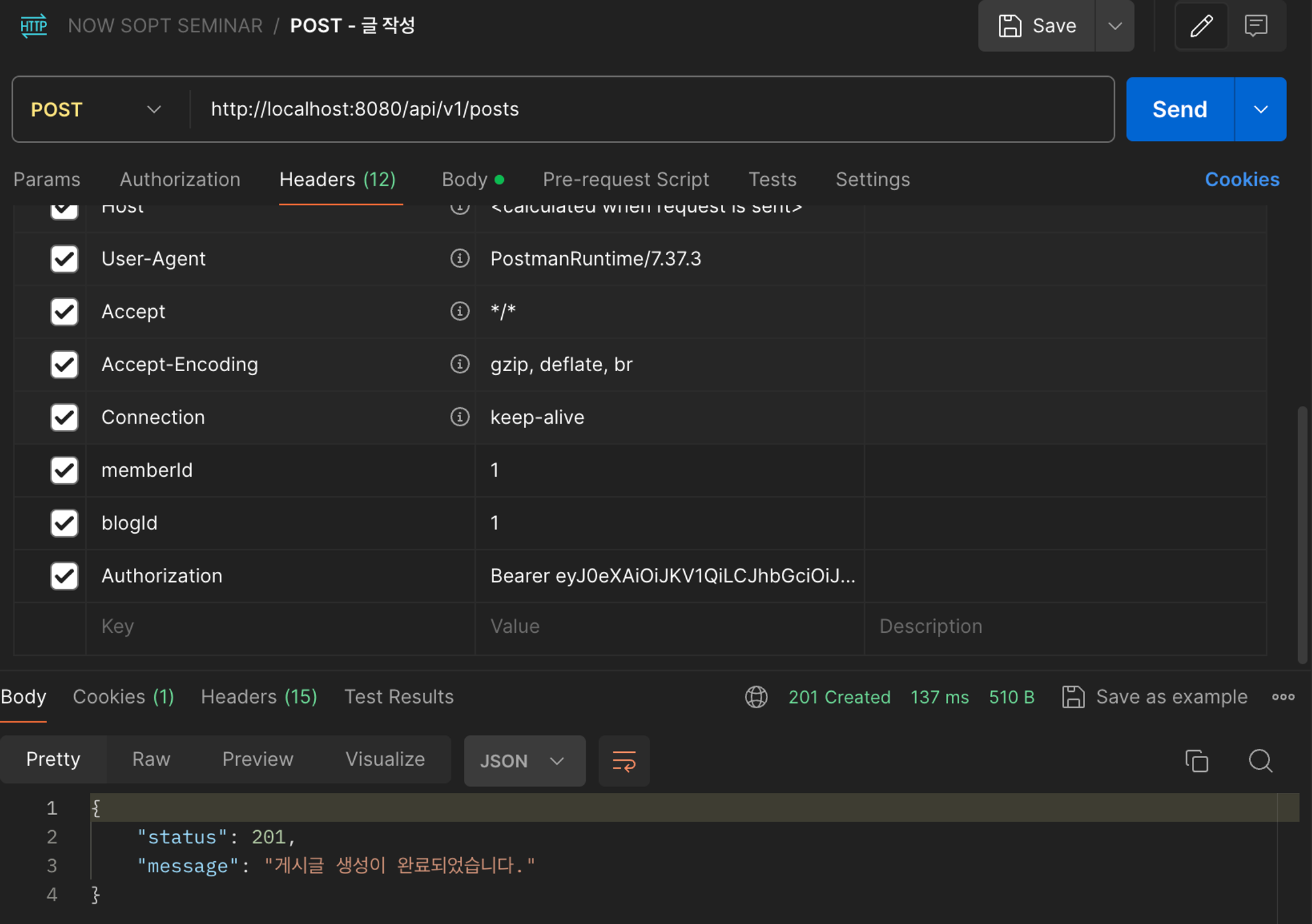
Task: Search response using magnifier icon
Action: coord(1260,761)
